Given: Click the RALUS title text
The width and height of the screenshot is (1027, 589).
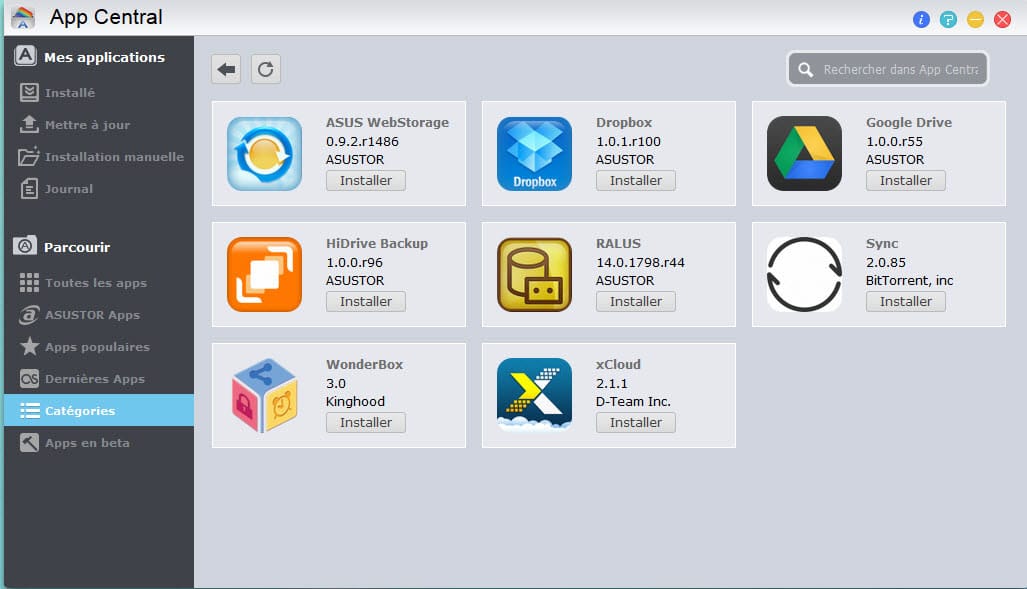Looking at the screenshot, I should [618, 244].
